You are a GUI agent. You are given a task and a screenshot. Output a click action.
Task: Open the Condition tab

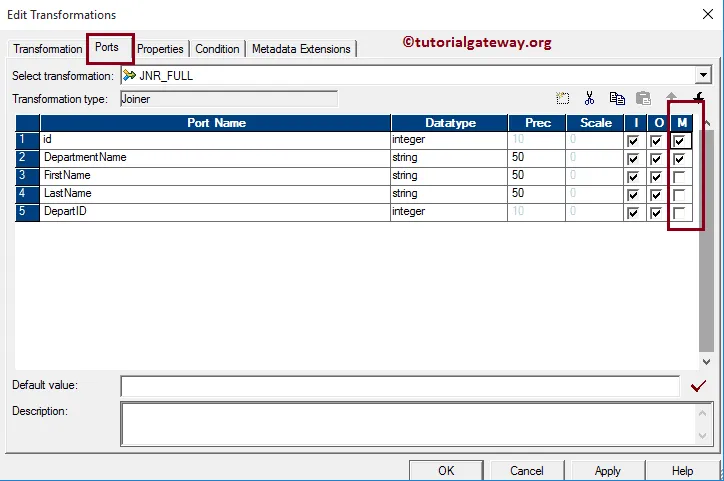point(217,49)
